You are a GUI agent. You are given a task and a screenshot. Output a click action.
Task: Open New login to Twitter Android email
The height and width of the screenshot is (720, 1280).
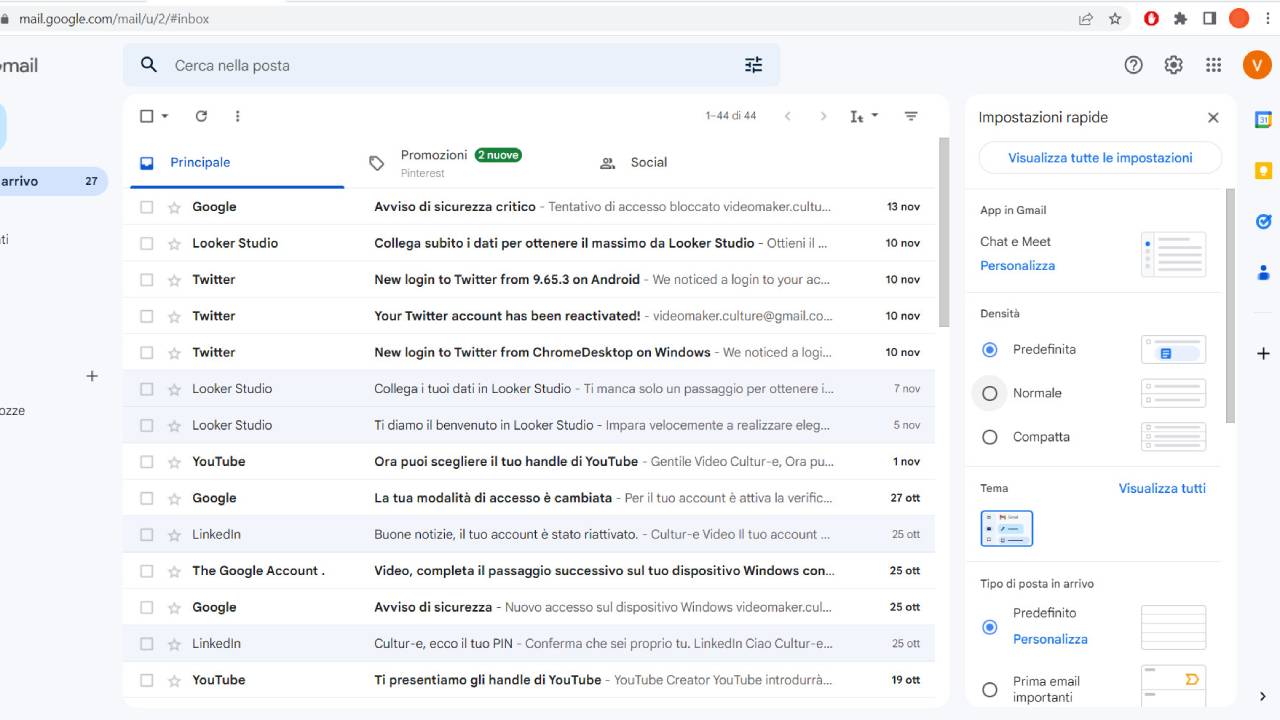pos(530,280)
